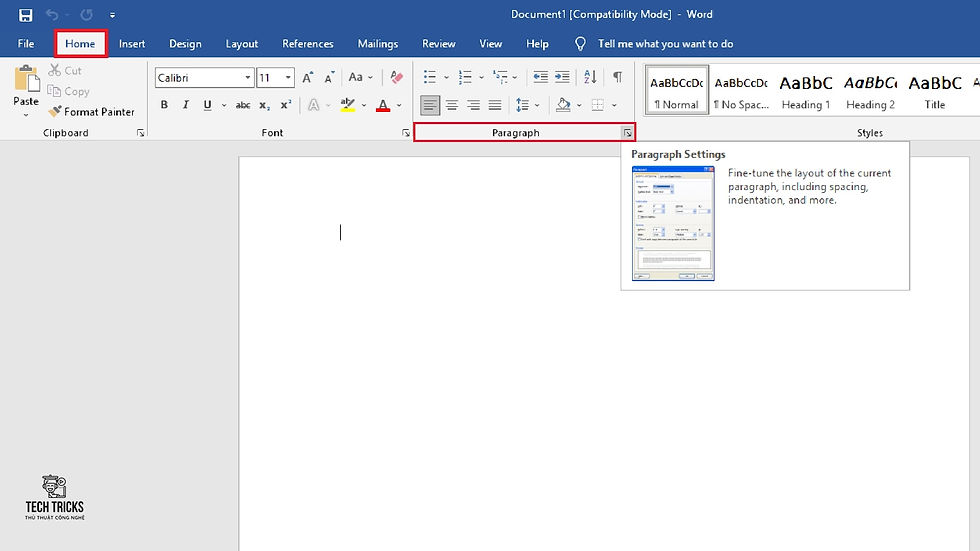Go to the Layout tab

[241, 44]
